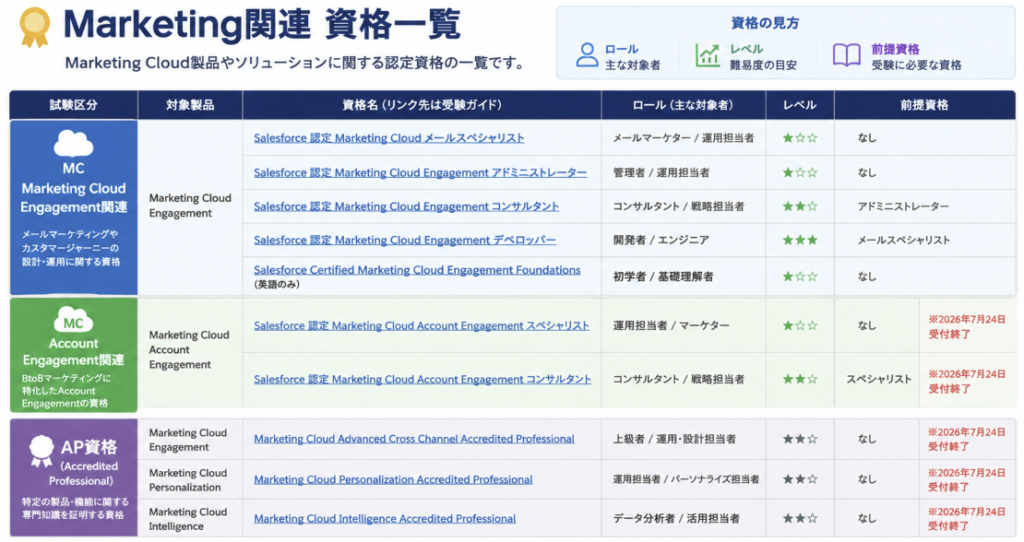Click star rating for Intelligence Accredited Professional
This screenshot has height=542, width=1024.
800,518
